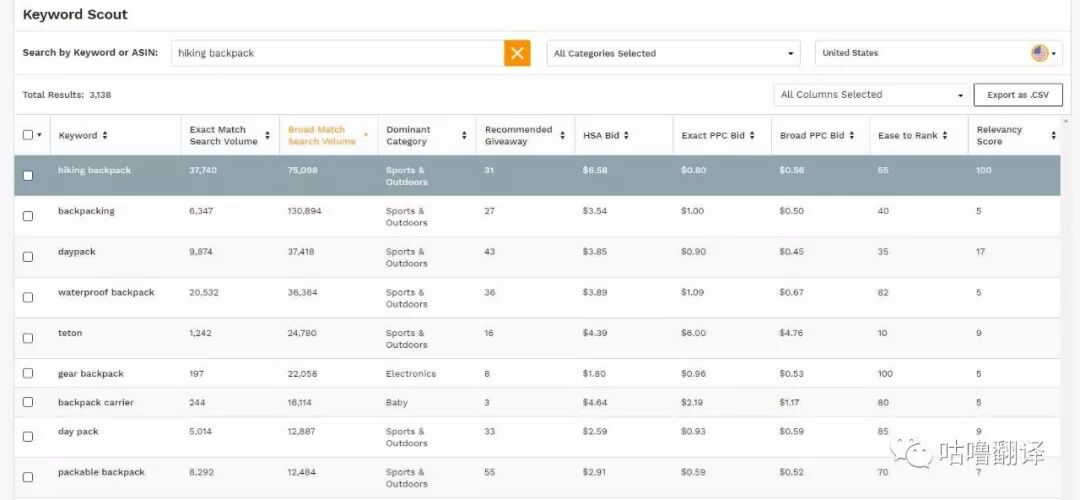Click the 'Electronics' category cell
Screen dimensions: 1080x500
point(411,373)
